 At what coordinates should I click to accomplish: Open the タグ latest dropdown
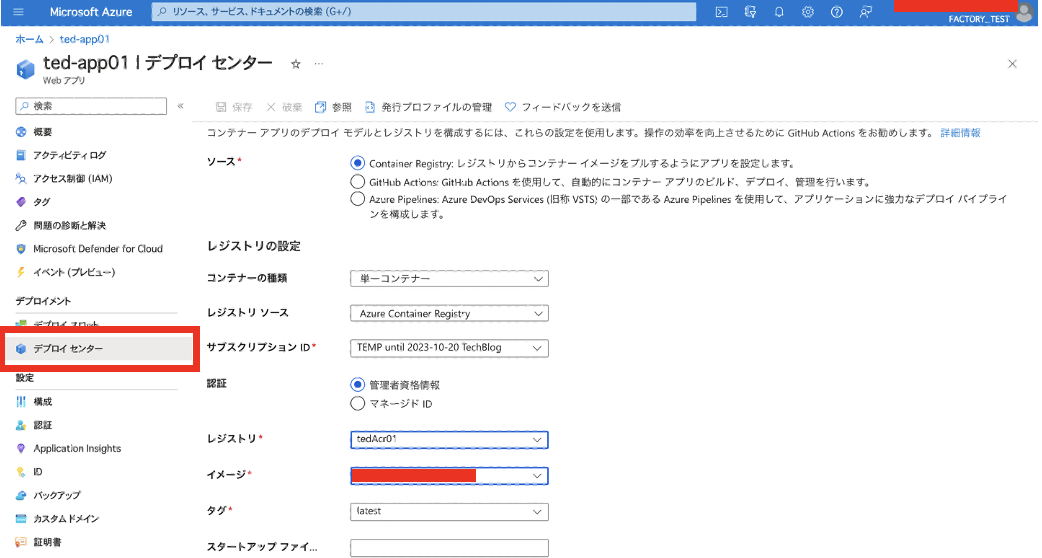click(x=449, y=512)
